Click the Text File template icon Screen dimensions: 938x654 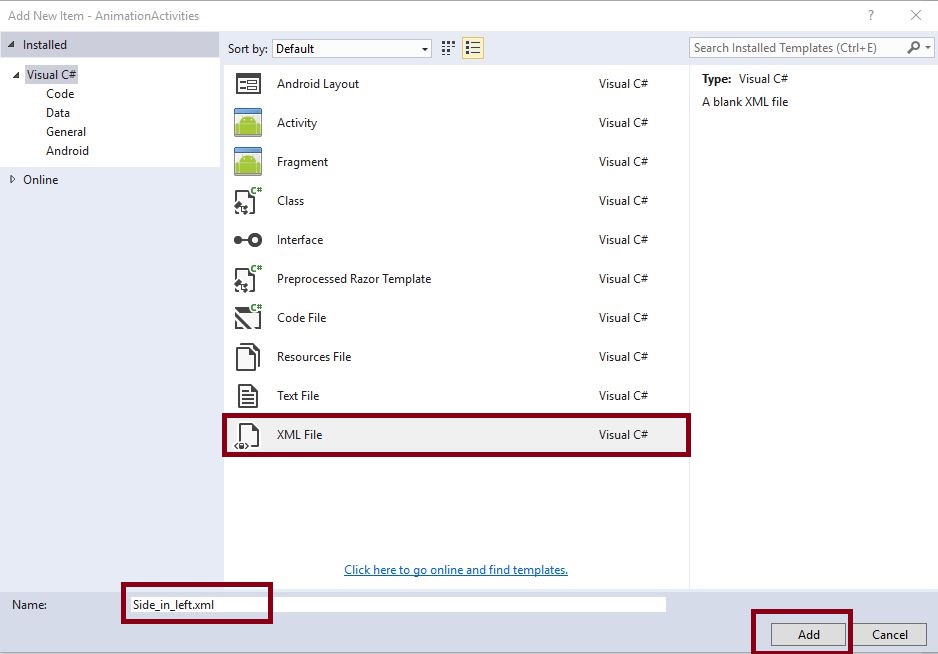(248, 396)
